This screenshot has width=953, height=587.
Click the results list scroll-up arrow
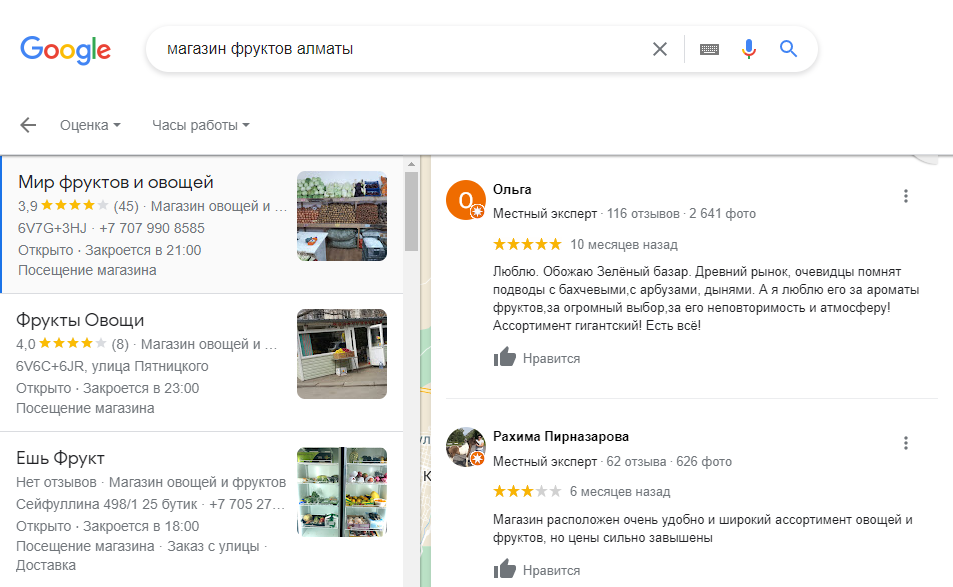411,164
